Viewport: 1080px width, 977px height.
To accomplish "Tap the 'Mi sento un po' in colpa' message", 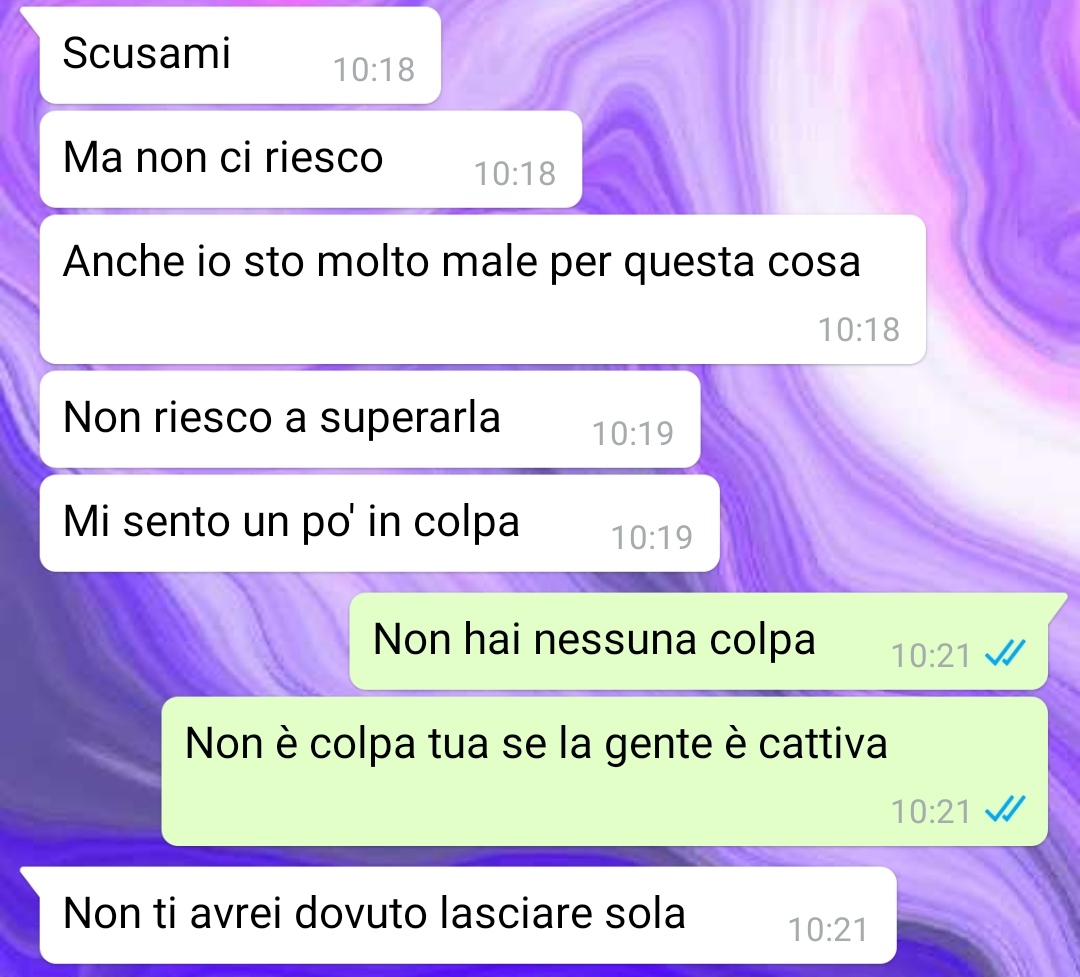I will pos(380,523).
